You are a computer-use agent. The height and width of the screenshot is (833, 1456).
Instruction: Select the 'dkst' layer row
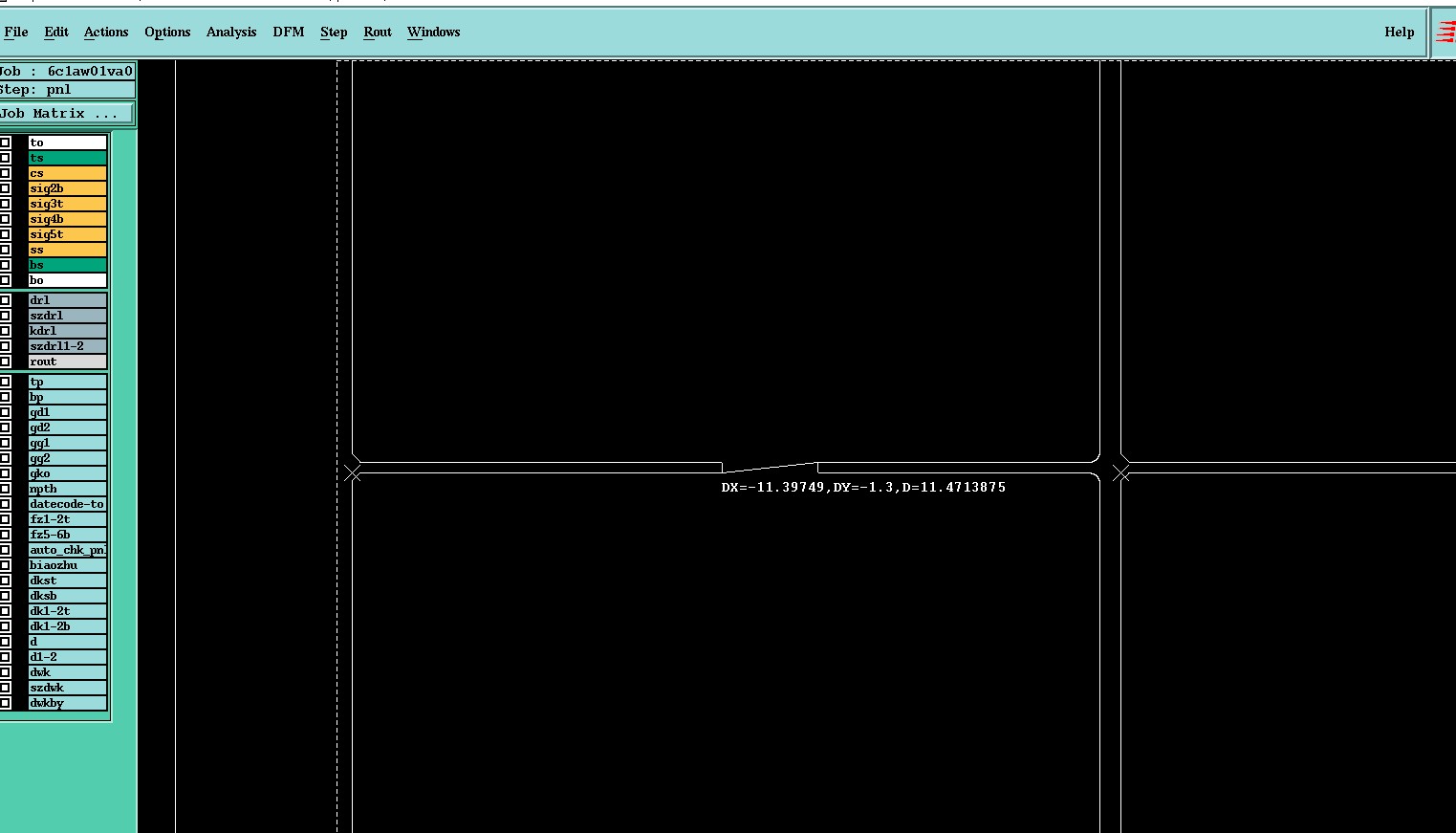[67, 581]
